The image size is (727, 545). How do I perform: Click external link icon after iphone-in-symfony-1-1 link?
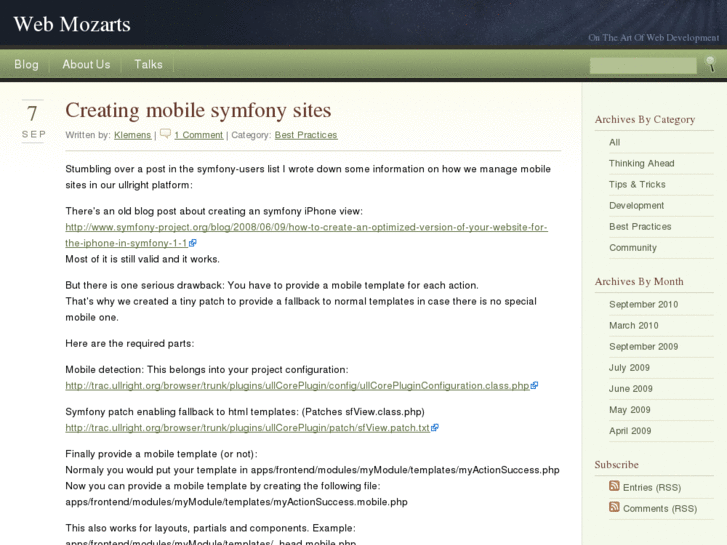click(x=193, y=243)
